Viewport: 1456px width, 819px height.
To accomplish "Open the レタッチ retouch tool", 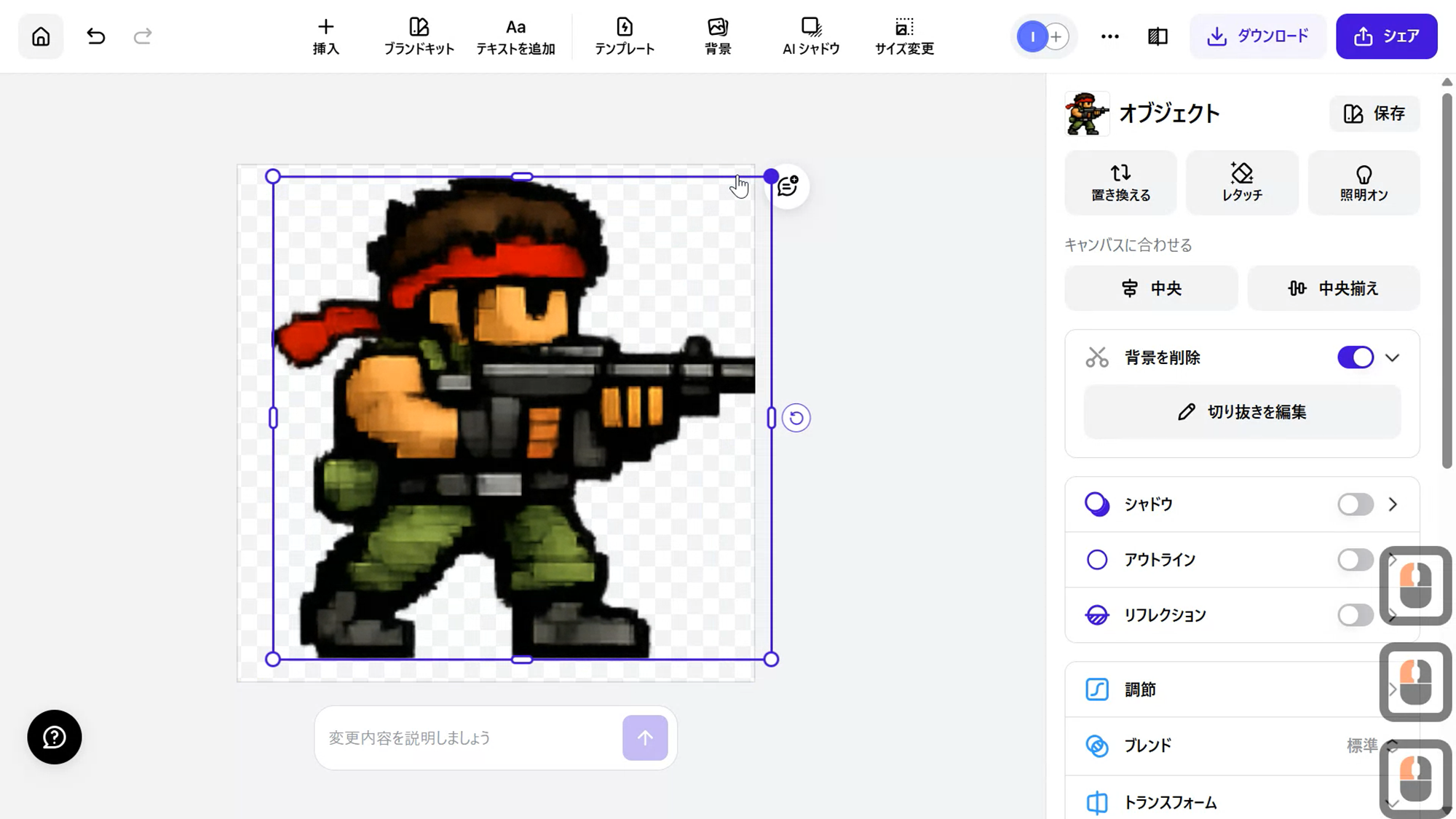I will [x=1242, y=183].
